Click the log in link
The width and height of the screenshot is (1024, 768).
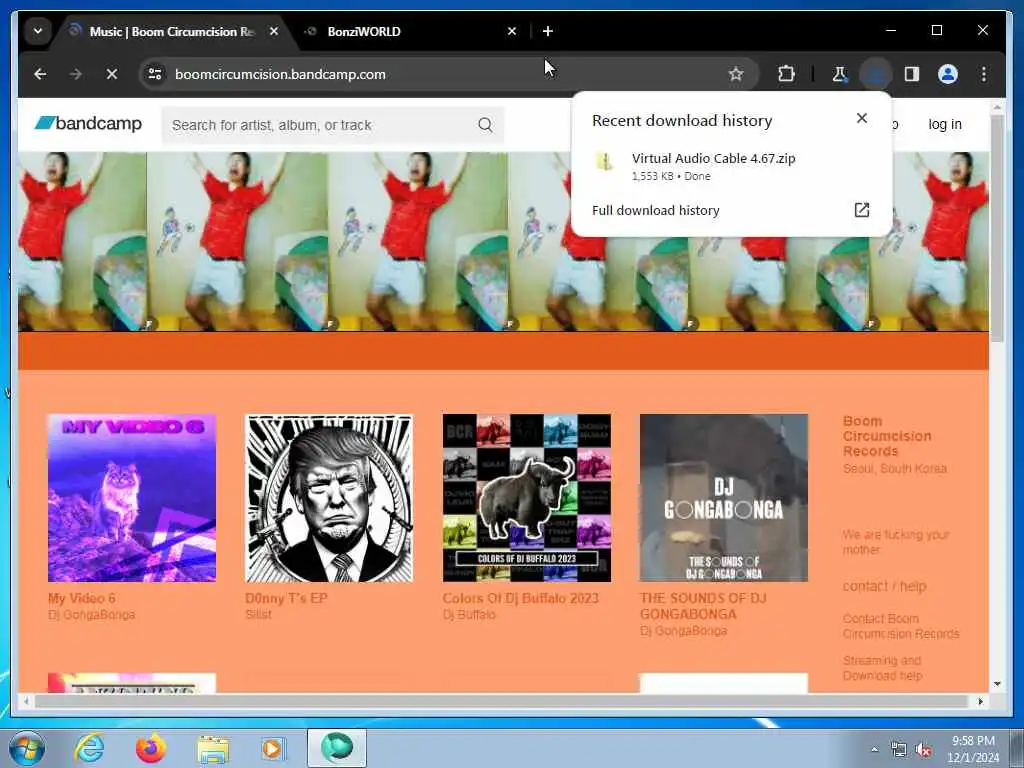tap(945, 124)
